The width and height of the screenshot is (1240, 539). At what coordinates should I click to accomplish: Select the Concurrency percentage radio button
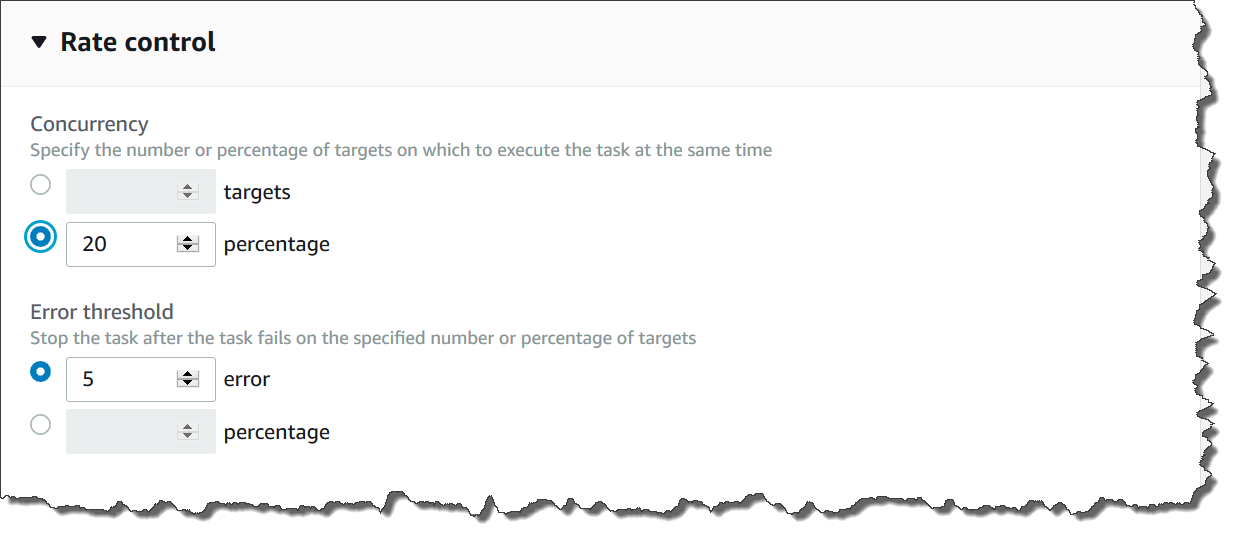click(40, 238)
